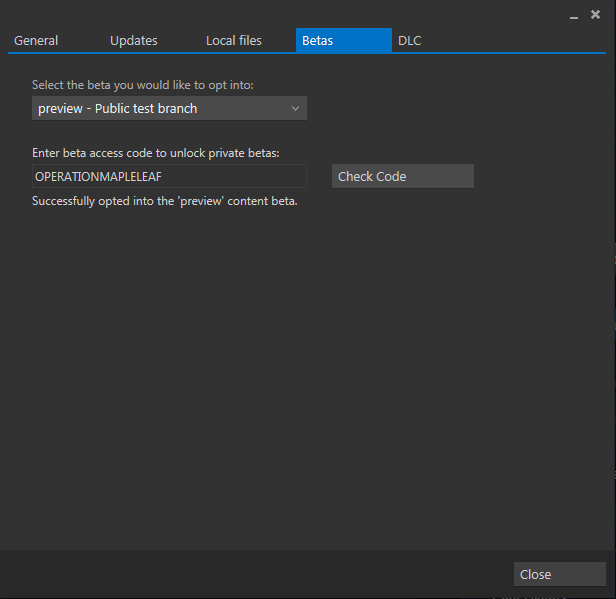Minimize the properties window
This screenshot has width=616, height=599.
[x=574, y=15]
